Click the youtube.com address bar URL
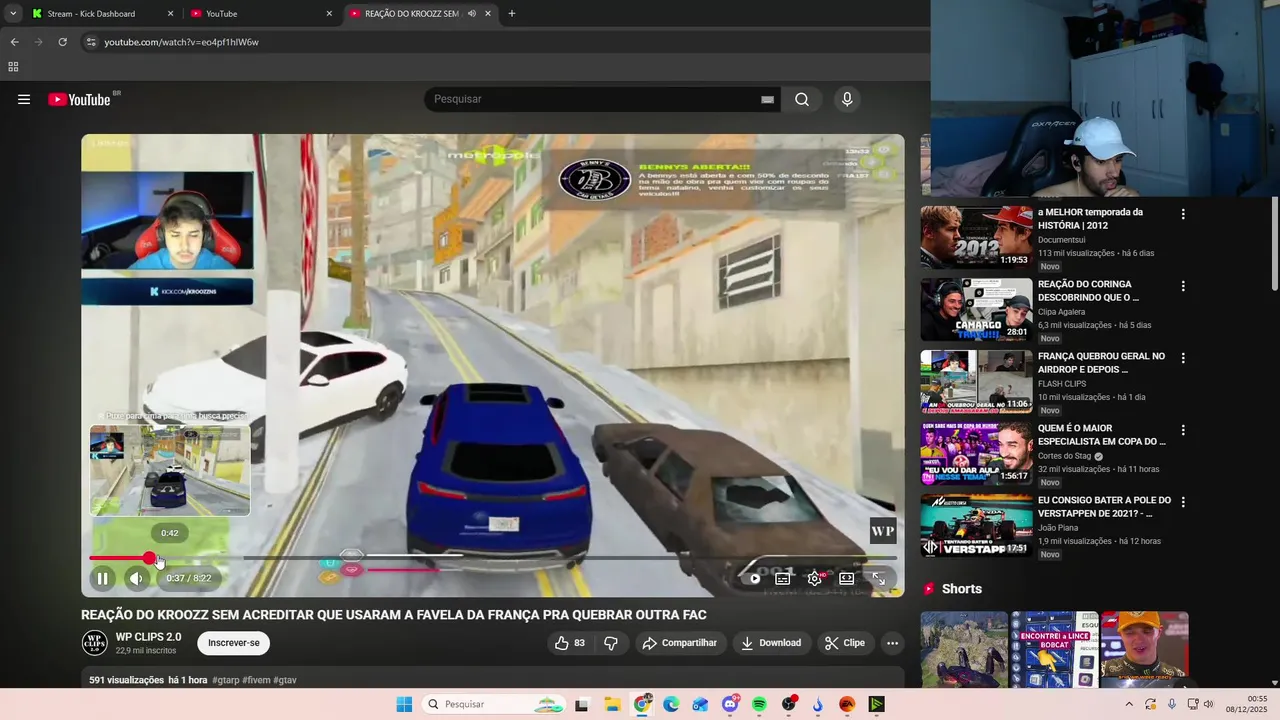Screen dimensions: 1280x720 tap(181, 42)
